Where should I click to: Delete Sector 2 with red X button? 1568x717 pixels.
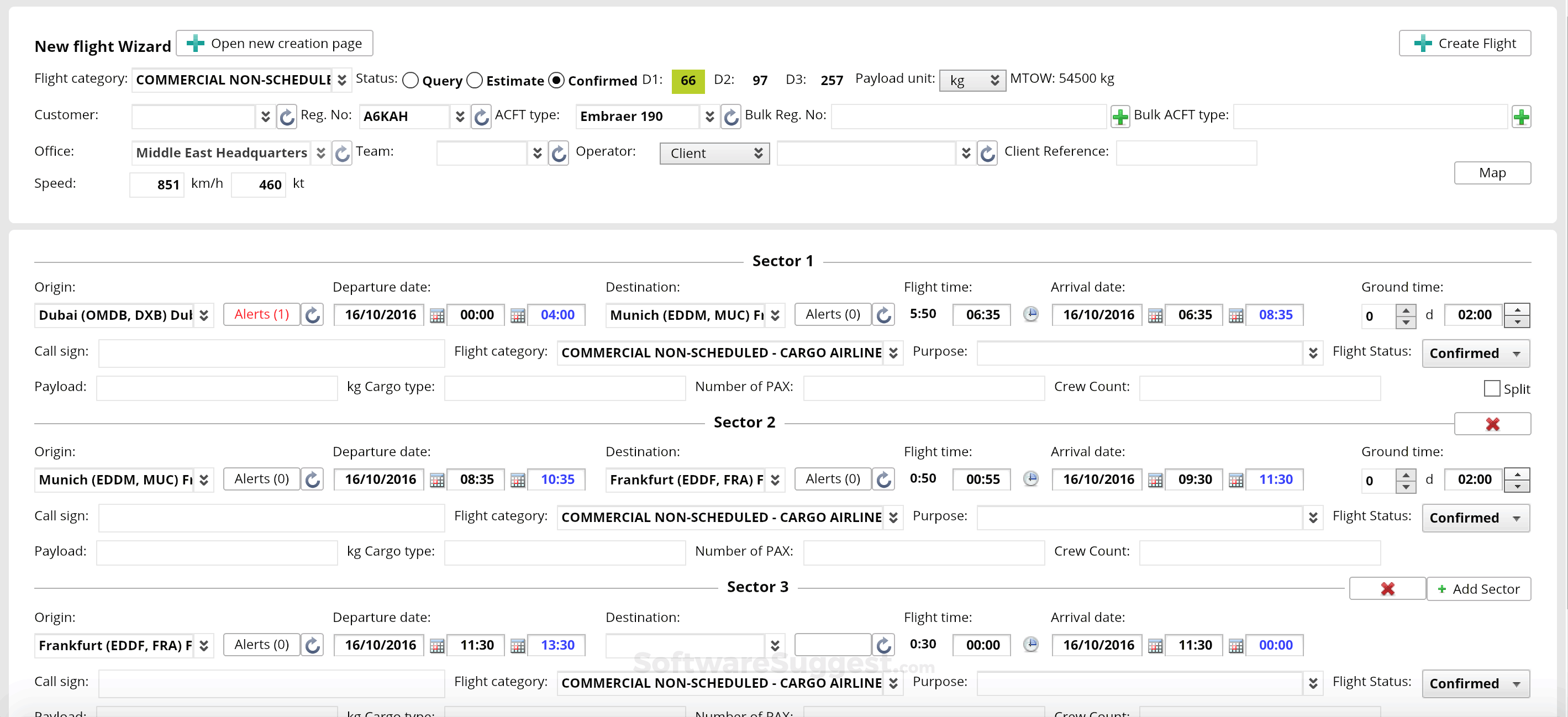click(x=1492, y=424)
